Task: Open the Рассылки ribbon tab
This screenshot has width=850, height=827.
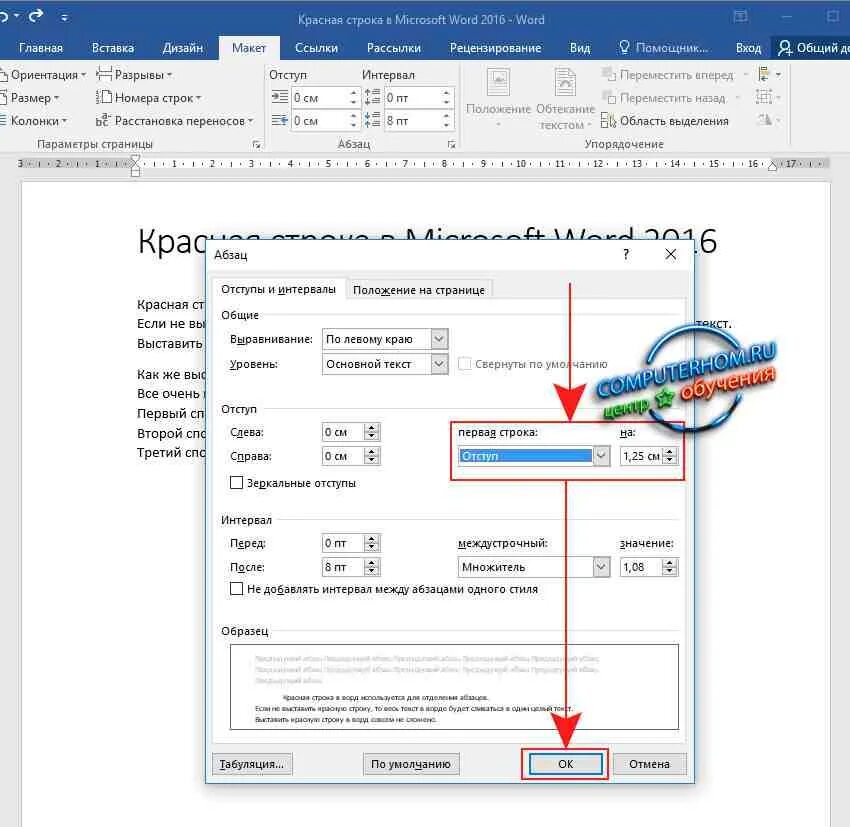Action: pos(394,48)
